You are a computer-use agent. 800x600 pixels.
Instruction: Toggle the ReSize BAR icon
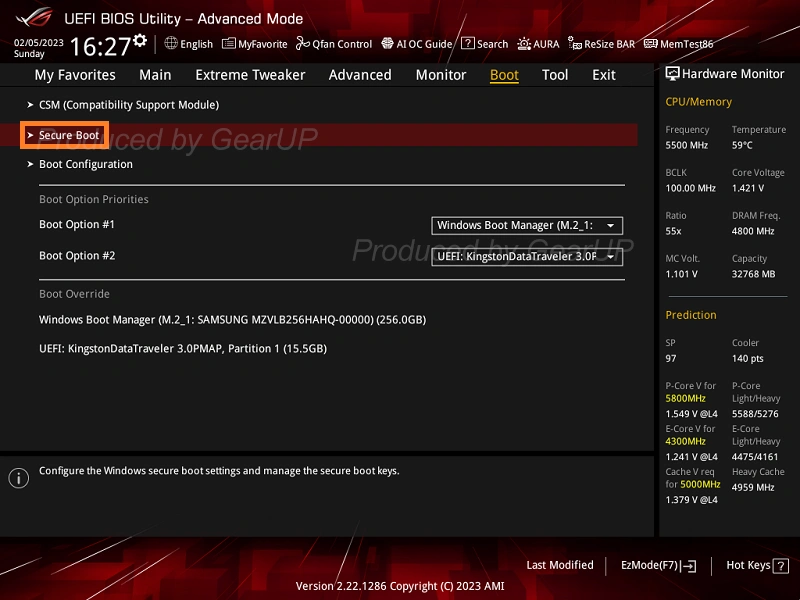(x=575, y=44)
